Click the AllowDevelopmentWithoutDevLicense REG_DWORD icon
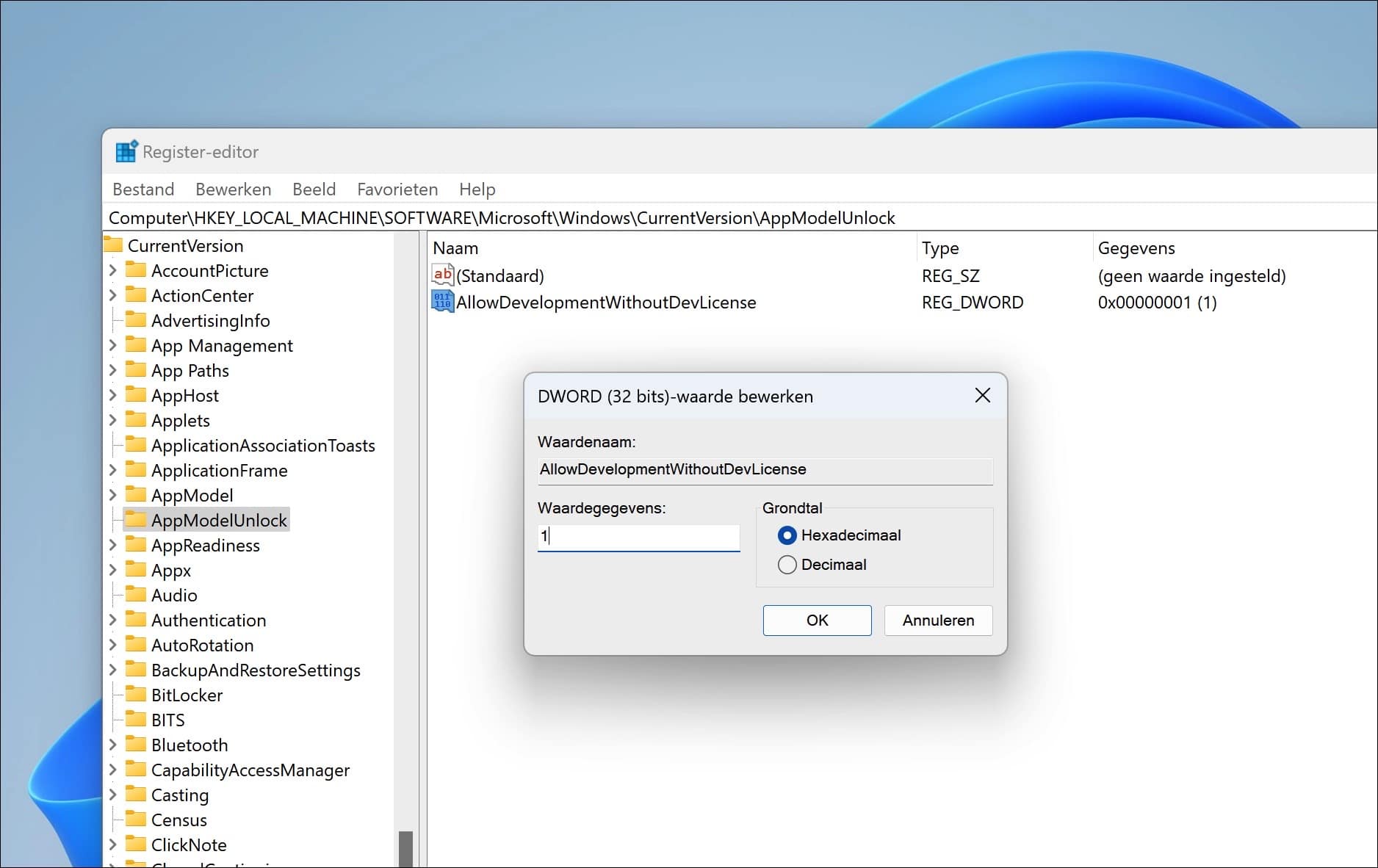 [x=441, y=301]
